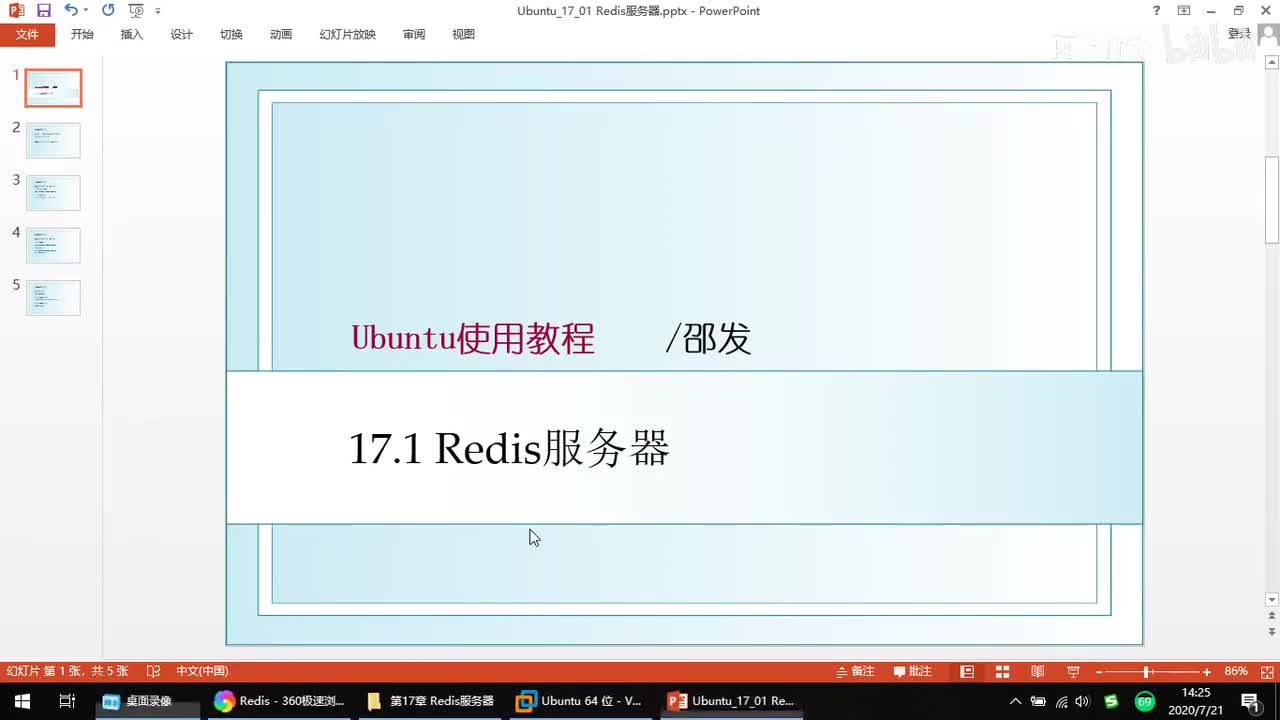Switch to the 动画 ribbon tab
The width and height of the screenshot is (1280, 720).
[x=281, y=34]
